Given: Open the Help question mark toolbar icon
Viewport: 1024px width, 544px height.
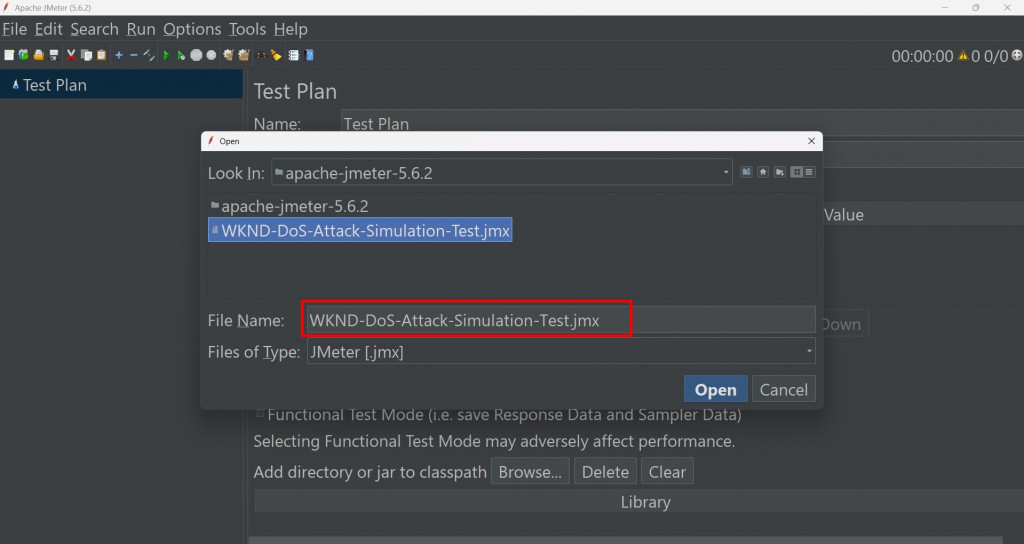Looking at the screenshot, I should (310, 56).
